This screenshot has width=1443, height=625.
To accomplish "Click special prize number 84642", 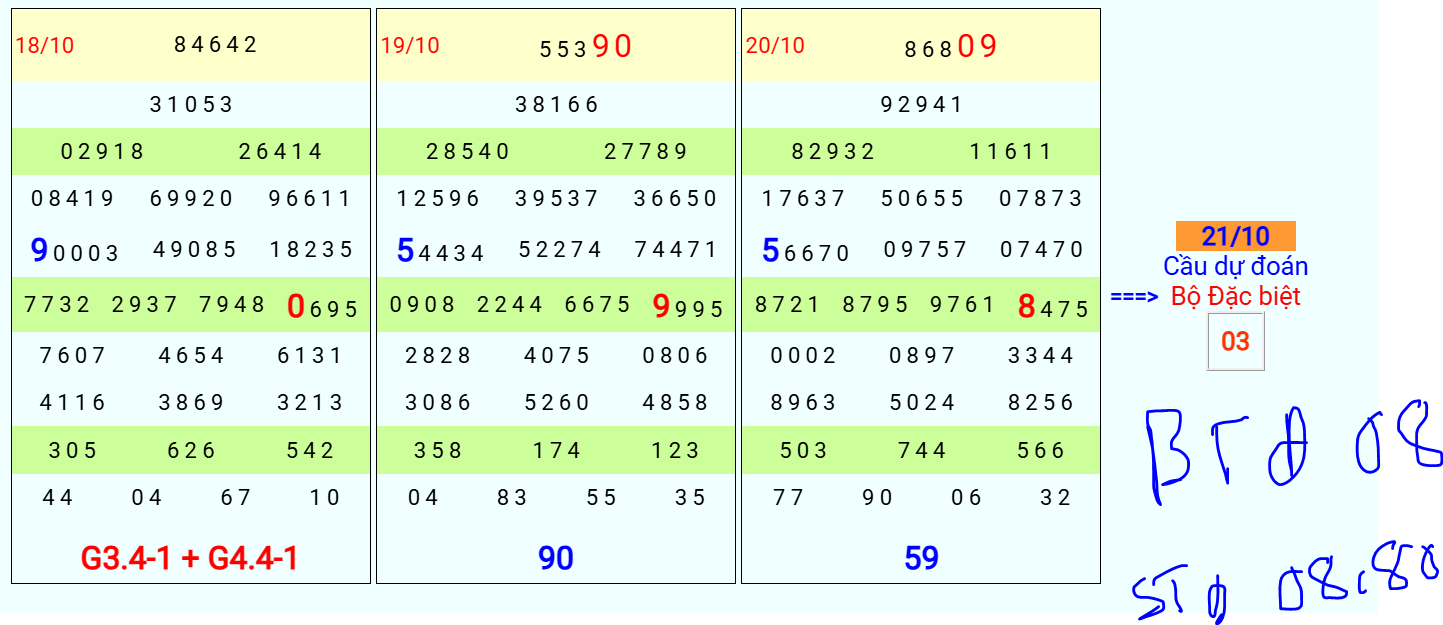I will tap(216, 44).
